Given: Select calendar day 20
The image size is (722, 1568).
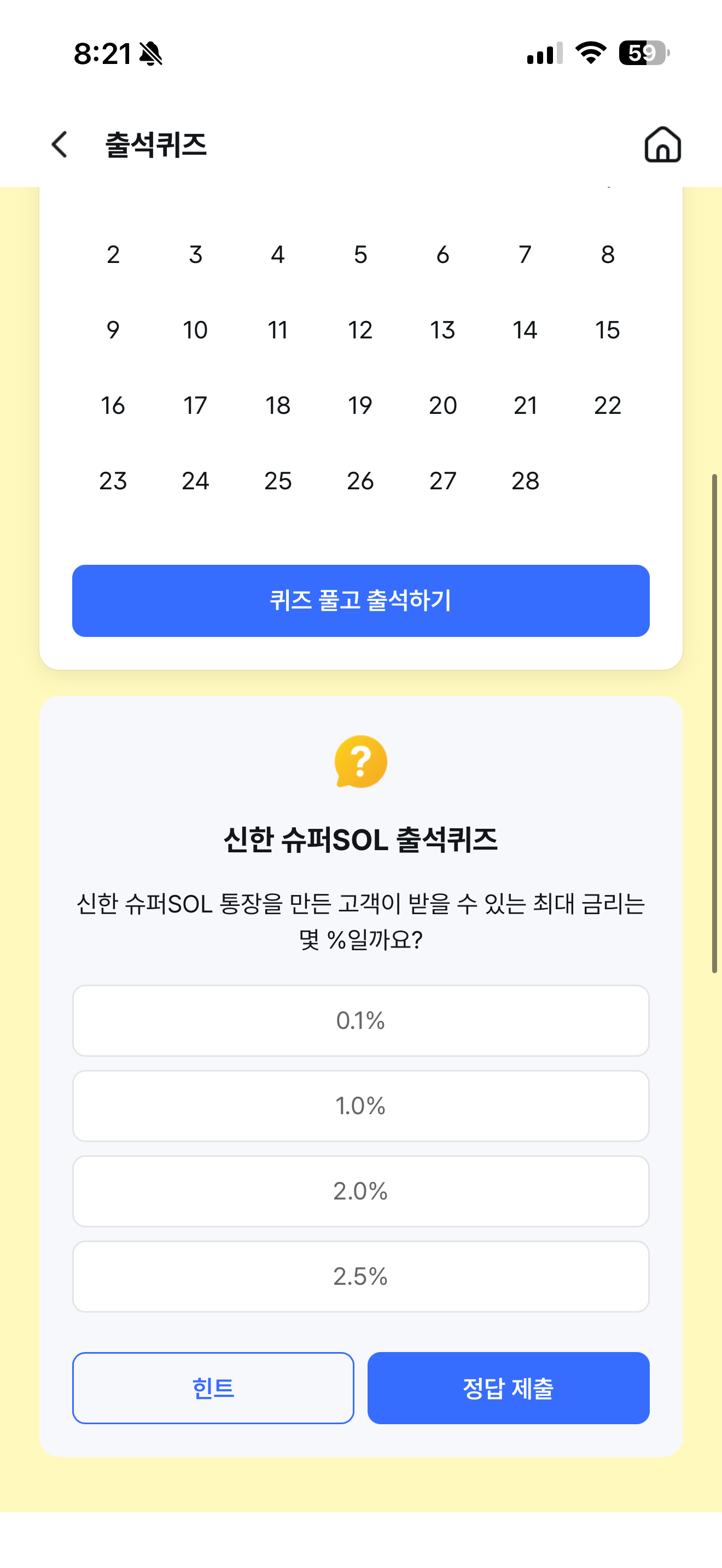Looking at the screenshot, I should point(442,405).
